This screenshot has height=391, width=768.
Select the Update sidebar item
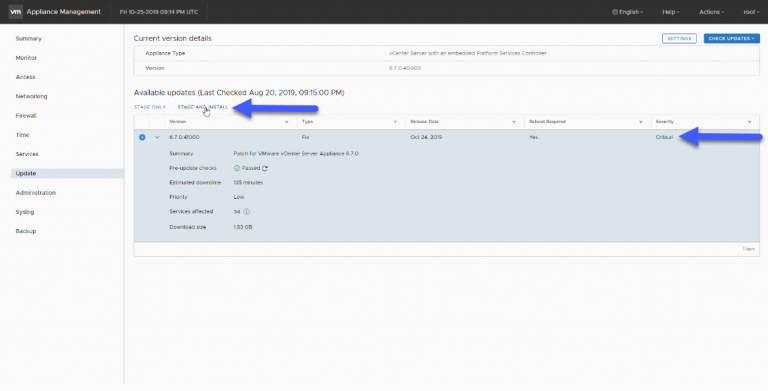(67, 173)
